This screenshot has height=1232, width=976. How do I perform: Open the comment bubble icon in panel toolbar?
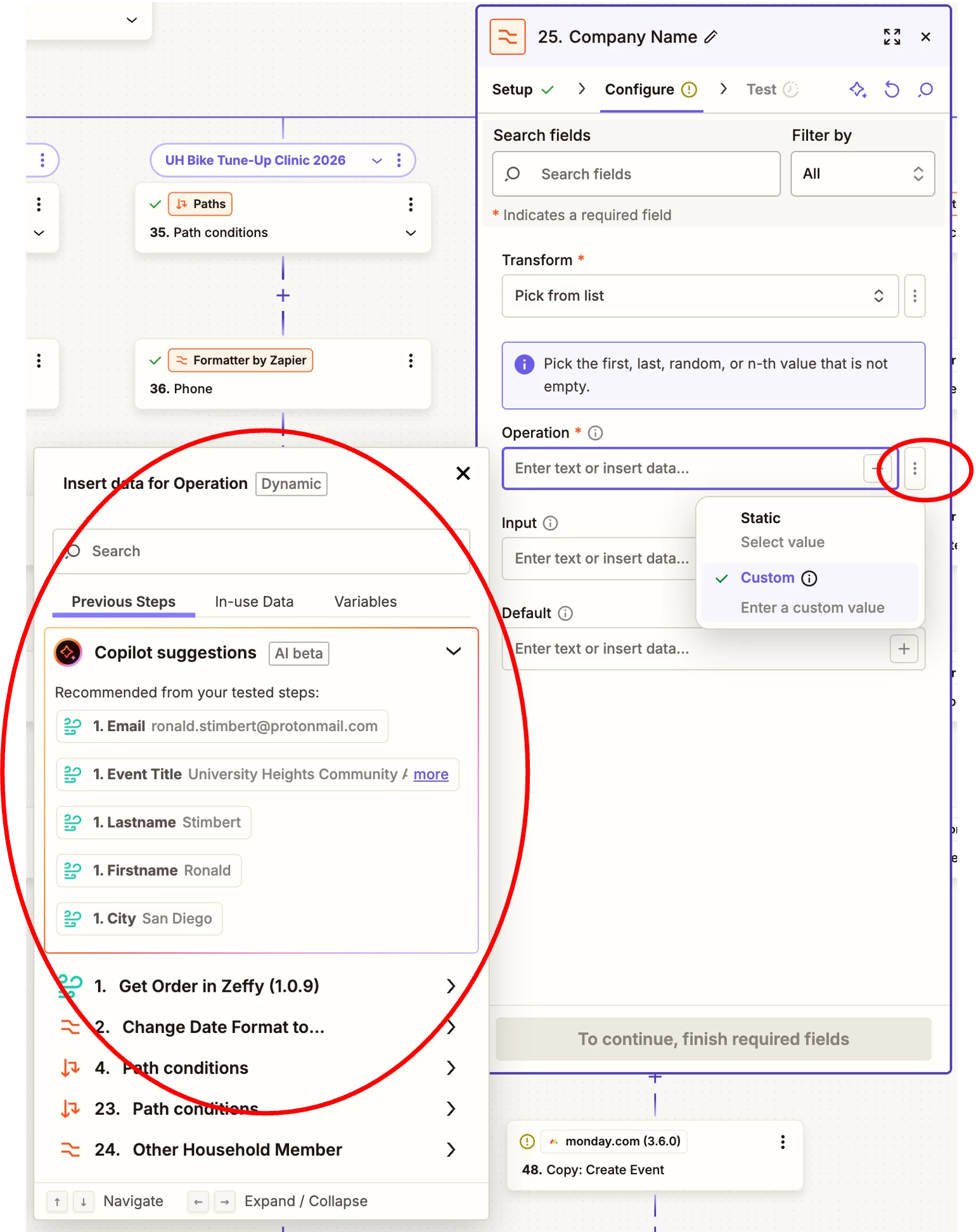[x=925, y=89]
